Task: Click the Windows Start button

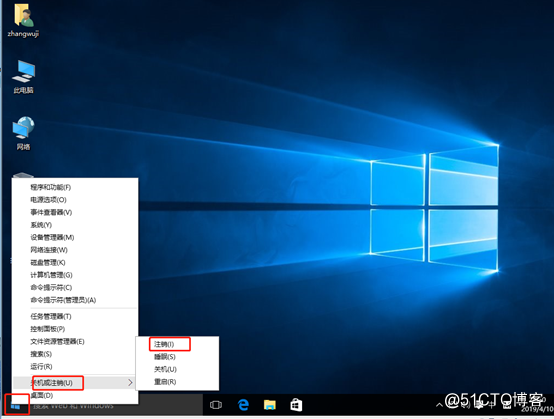Action: click(15, 406)
